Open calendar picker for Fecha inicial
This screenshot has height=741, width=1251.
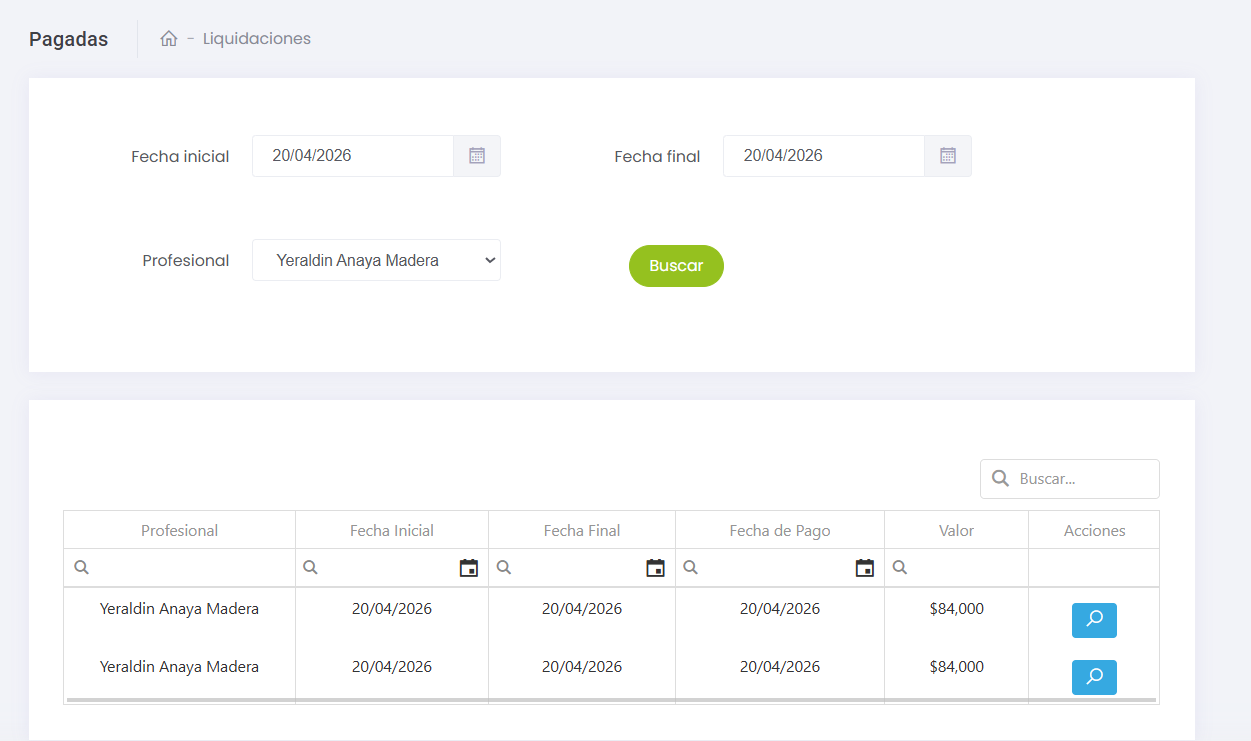[477, 156]
